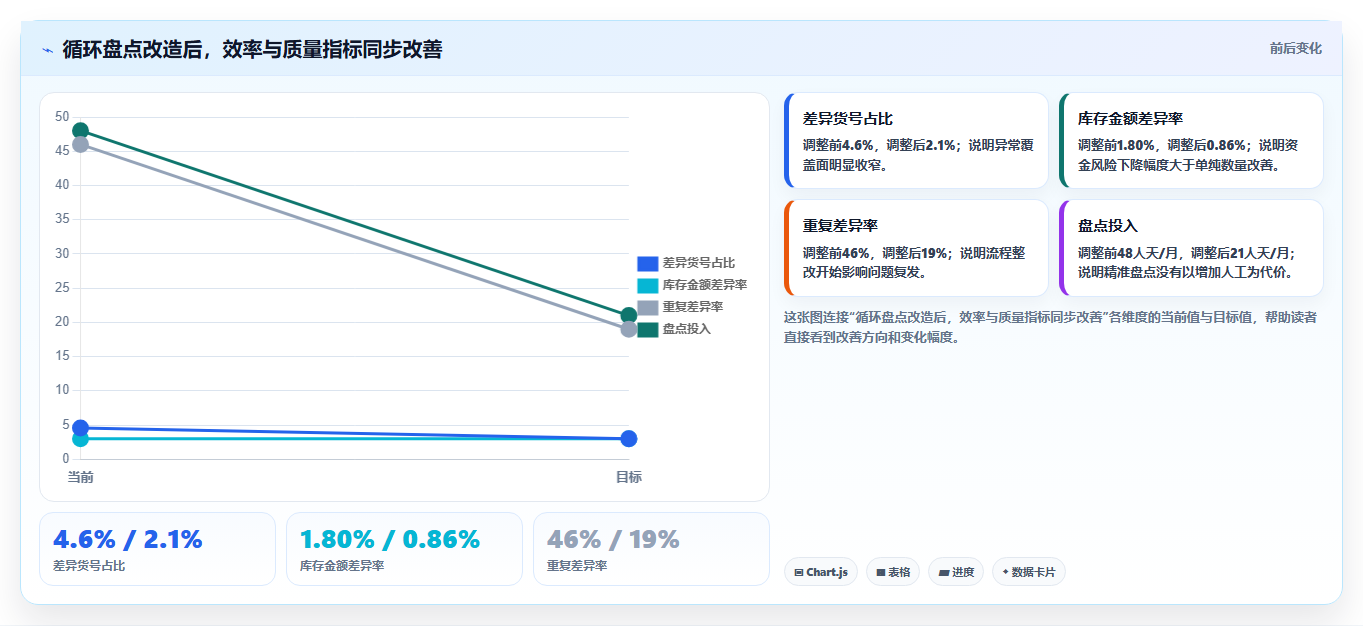The width and height of the screenshot is (1363, 626).
Task: Click the 重复差异率 data point at 当前
Action: (x=81, y=145)
